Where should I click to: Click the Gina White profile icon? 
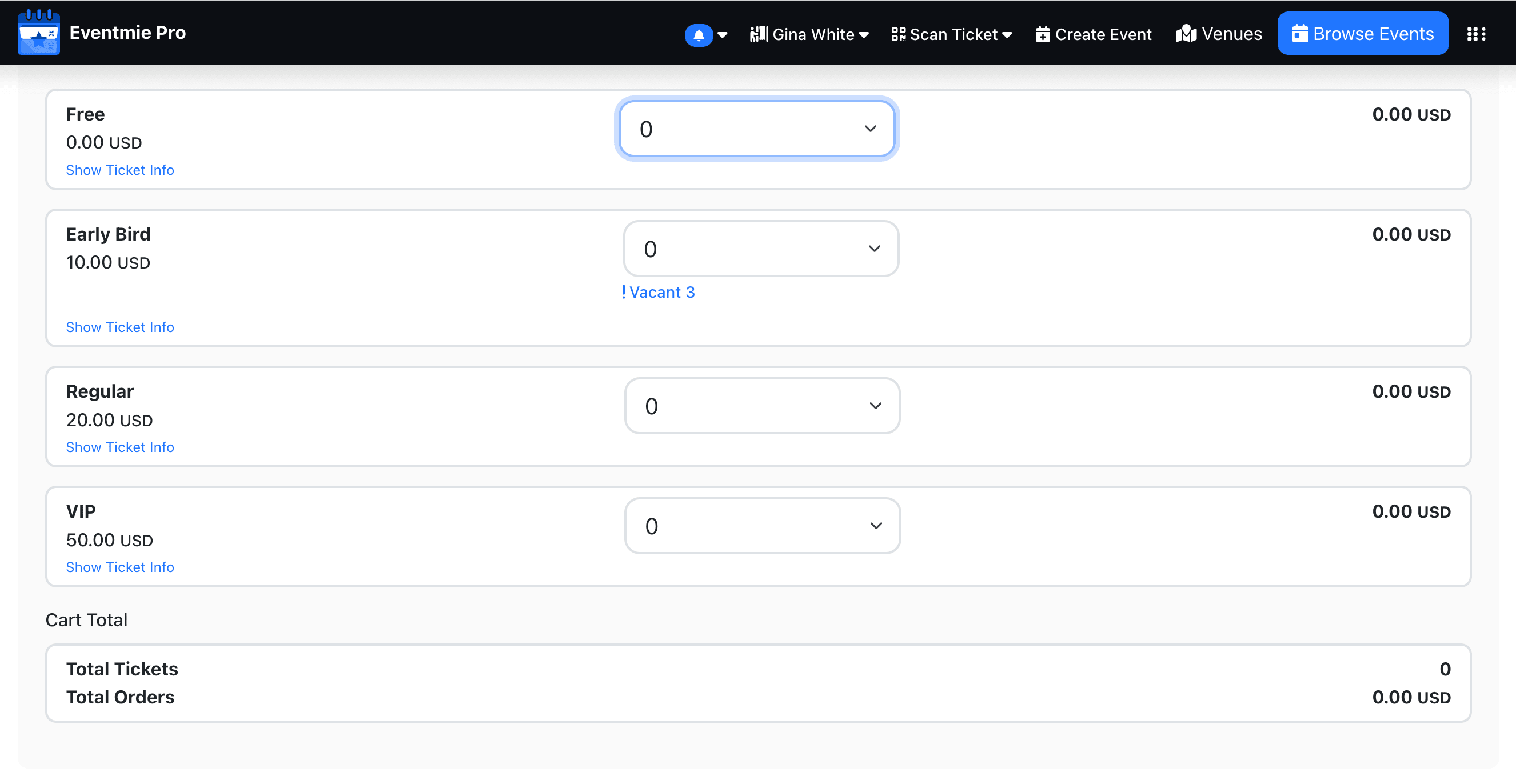pyautogui.click(x=759, y=34)
